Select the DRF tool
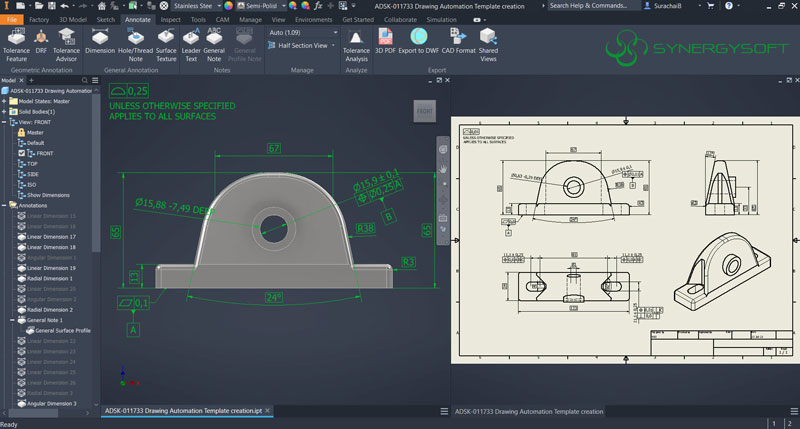Screen dimensions: 800x429 41,42
